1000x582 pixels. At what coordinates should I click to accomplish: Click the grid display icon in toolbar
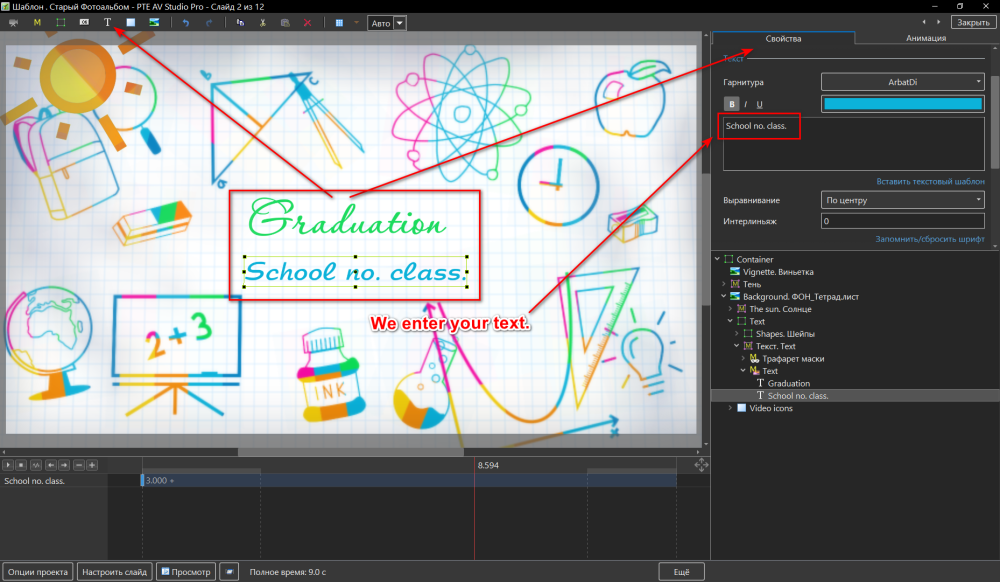click(x=340, y=22)
